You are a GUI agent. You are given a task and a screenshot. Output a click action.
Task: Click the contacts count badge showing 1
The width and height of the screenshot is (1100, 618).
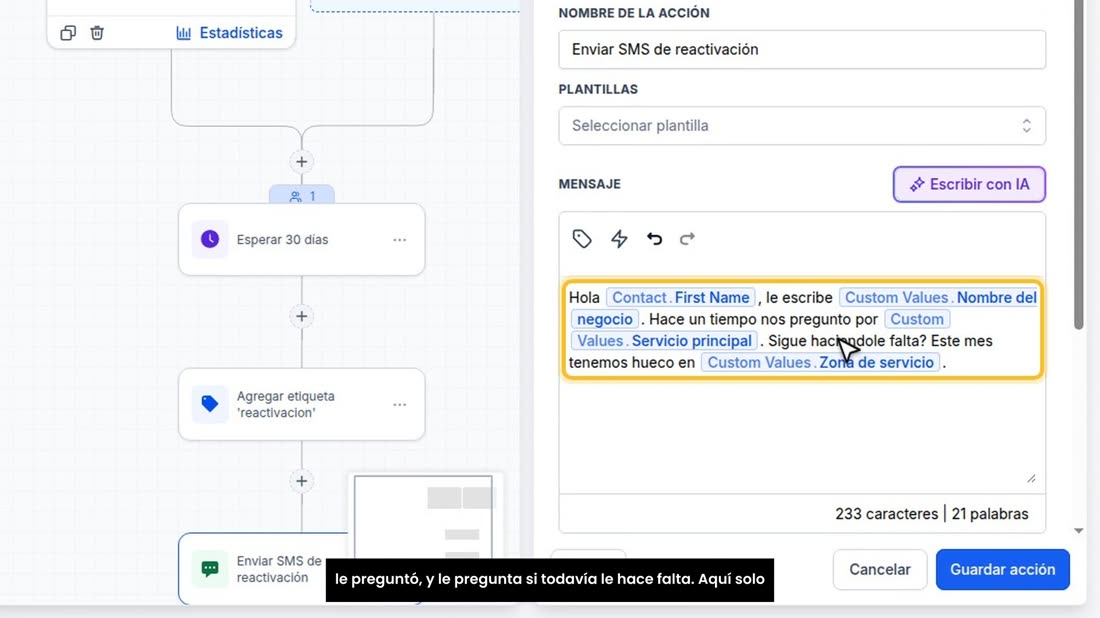point(302,196)
